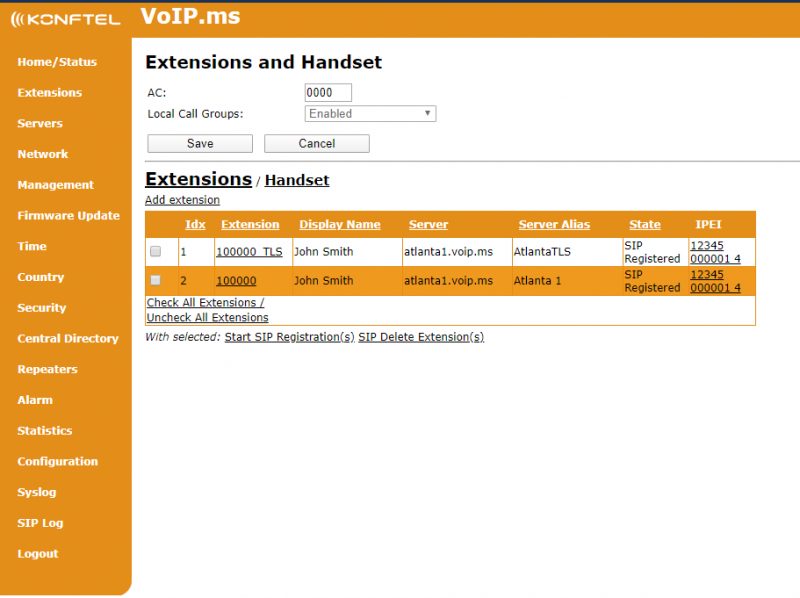800x598 pixels.
Task: Click the VoIP.ms header title
Action: (190, 16)
